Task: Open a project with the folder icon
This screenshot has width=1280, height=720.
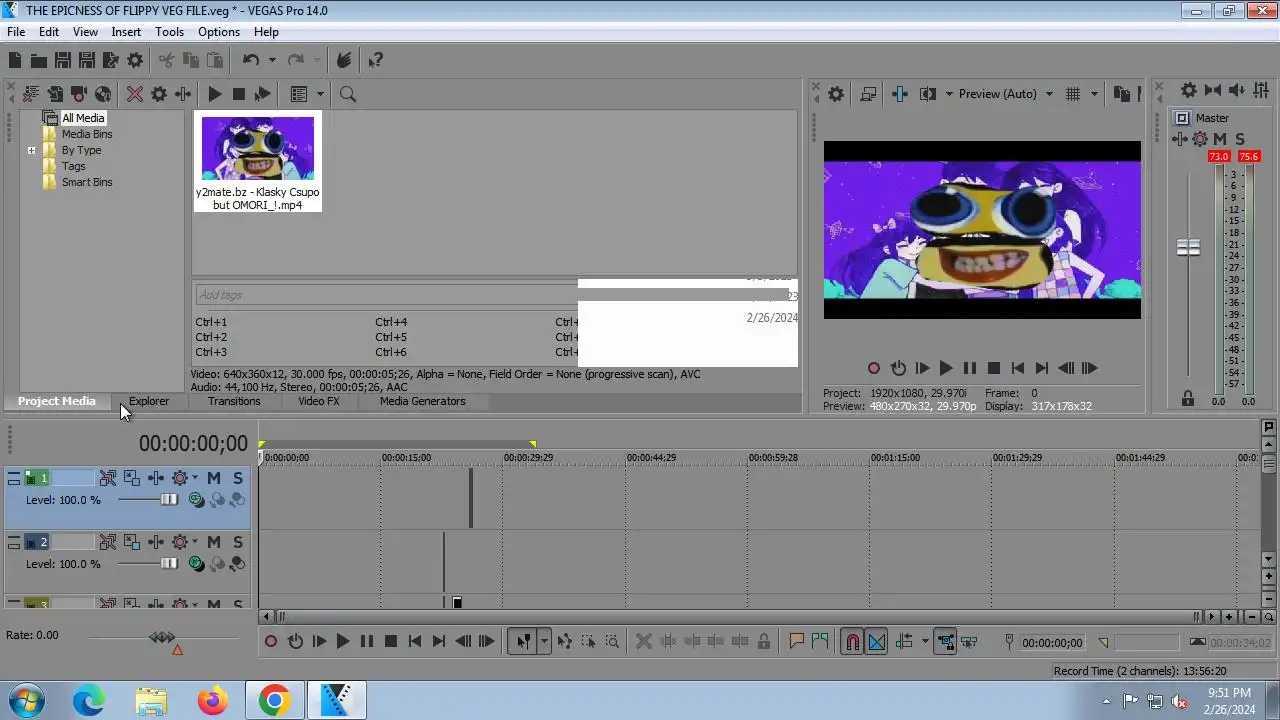Action: pos(39,60)
